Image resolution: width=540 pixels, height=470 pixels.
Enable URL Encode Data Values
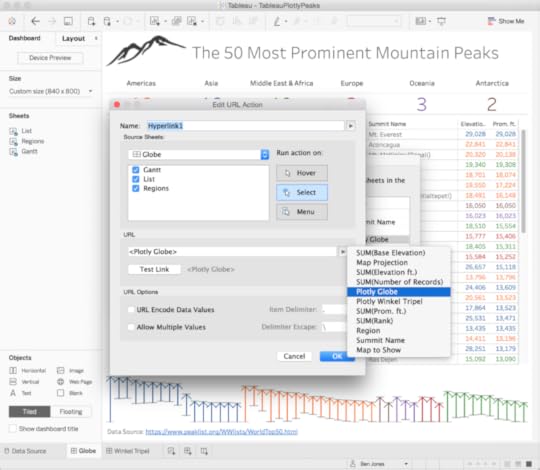click(x=131, y=310)
